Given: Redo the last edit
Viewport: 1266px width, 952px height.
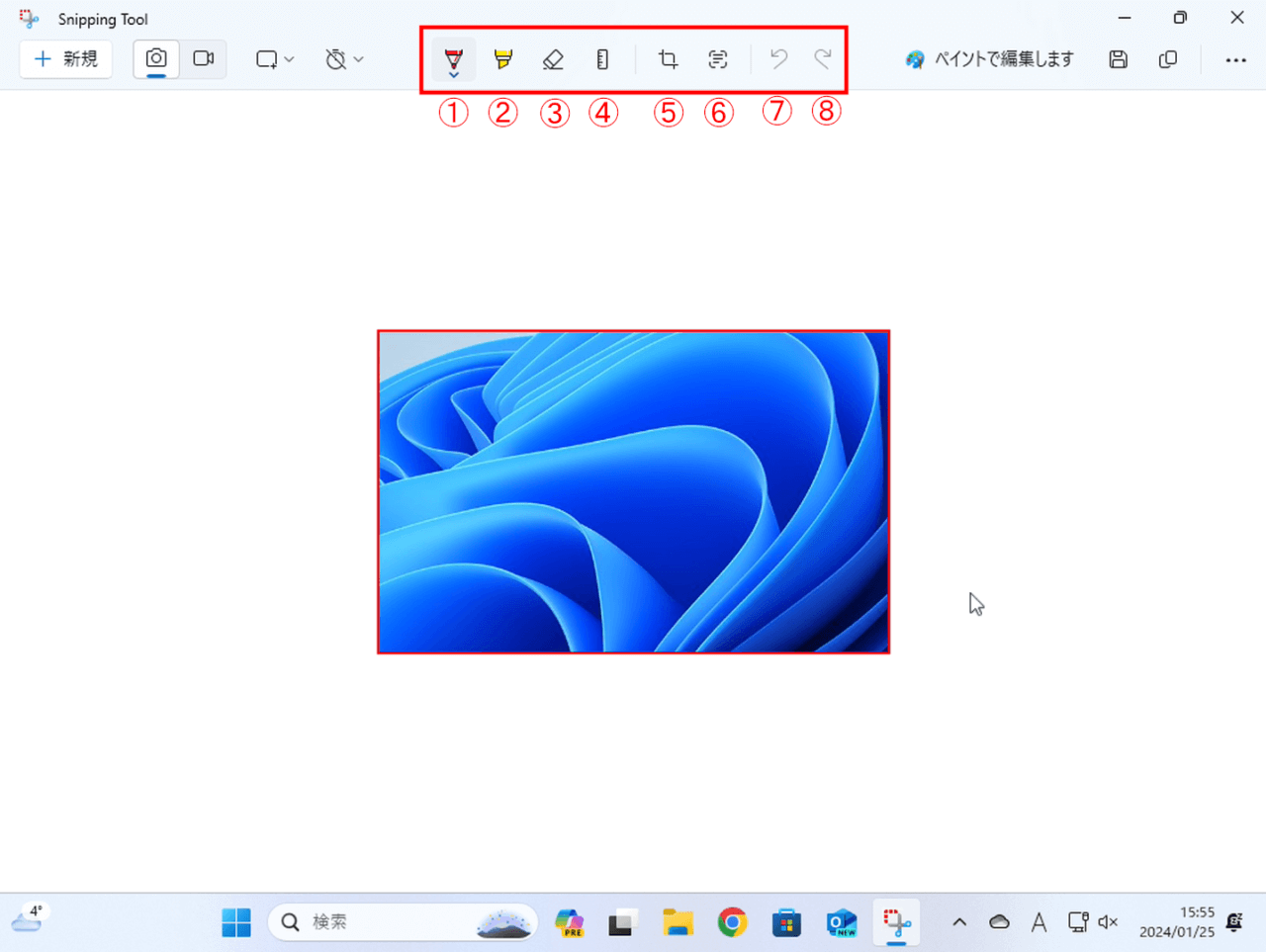Looking at the screenshot, I should click(823, 59).
